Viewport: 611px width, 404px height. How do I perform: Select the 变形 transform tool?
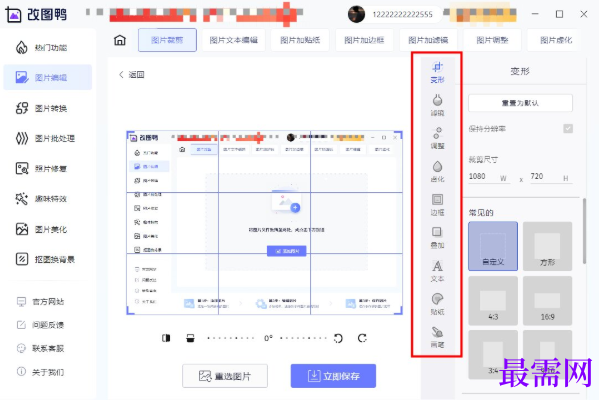[x=437, y=72]
